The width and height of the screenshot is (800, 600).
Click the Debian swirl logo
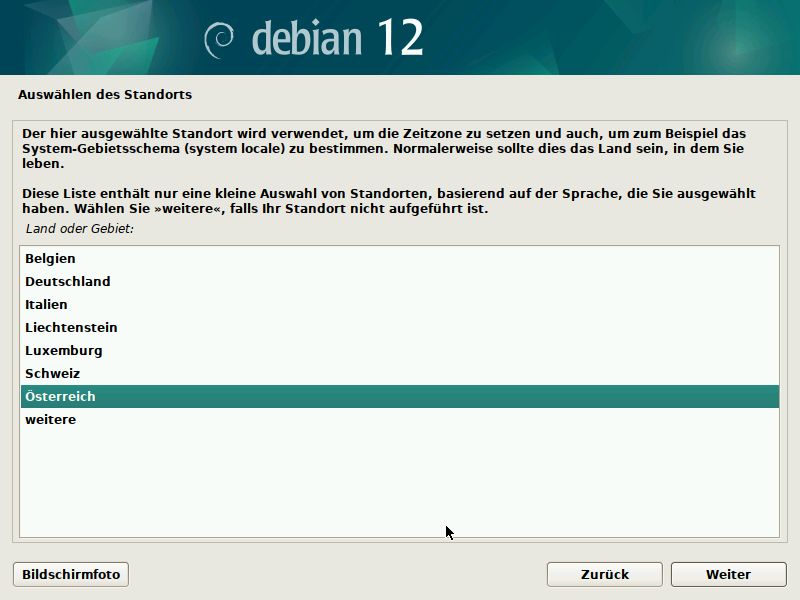(x=220, y=39)
